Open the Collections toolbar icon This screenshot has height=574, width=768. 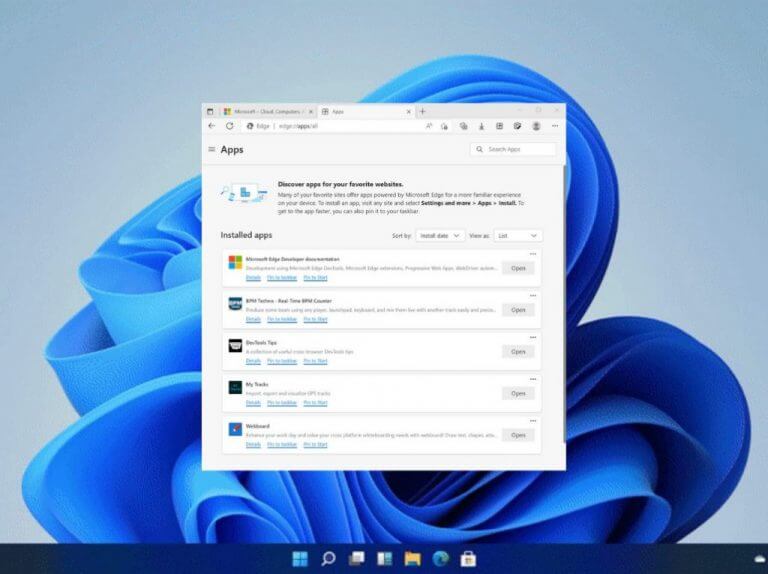463,126
